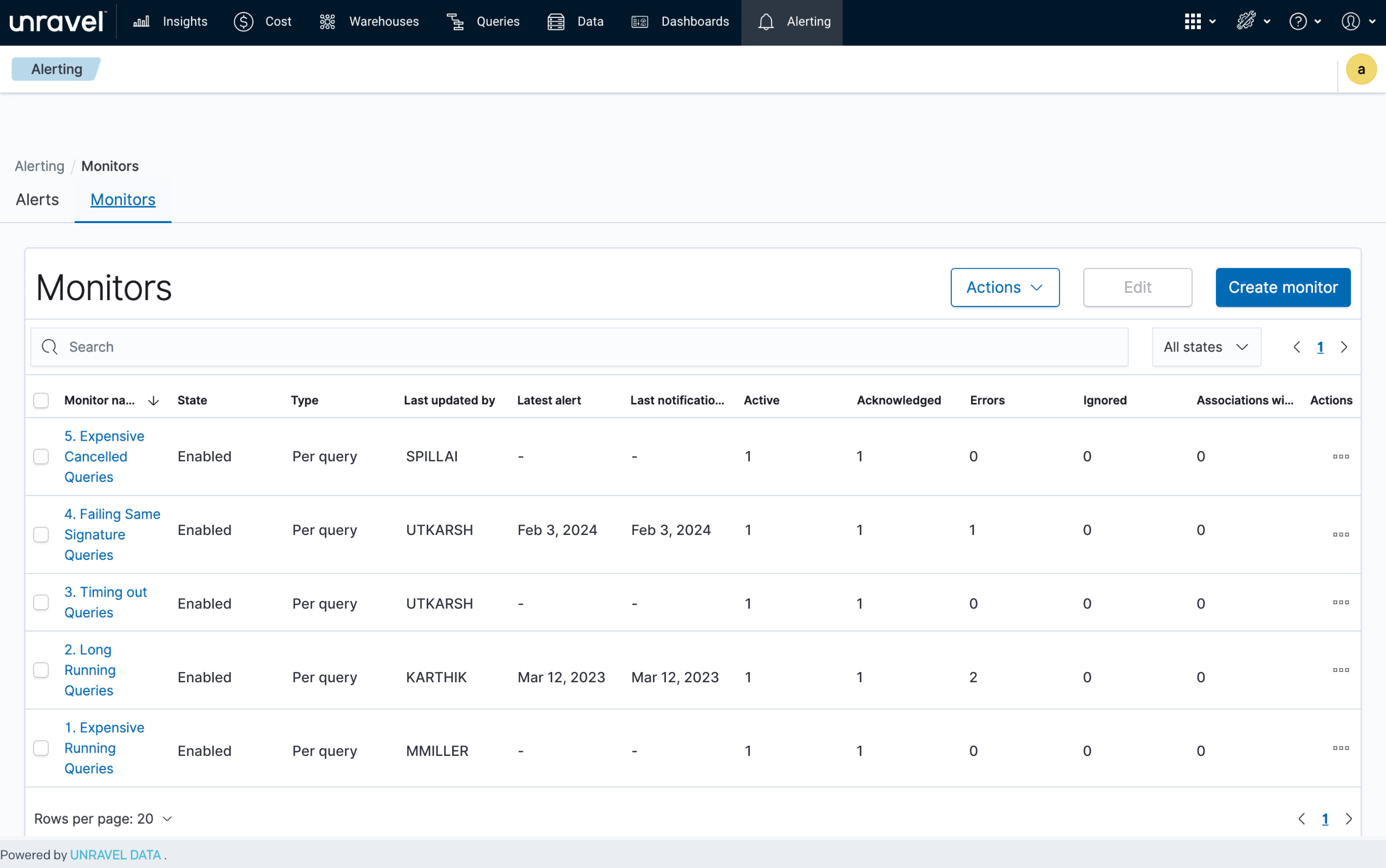
Task: Switch to the Alerts tab
Action: click(x=37, y=200)
